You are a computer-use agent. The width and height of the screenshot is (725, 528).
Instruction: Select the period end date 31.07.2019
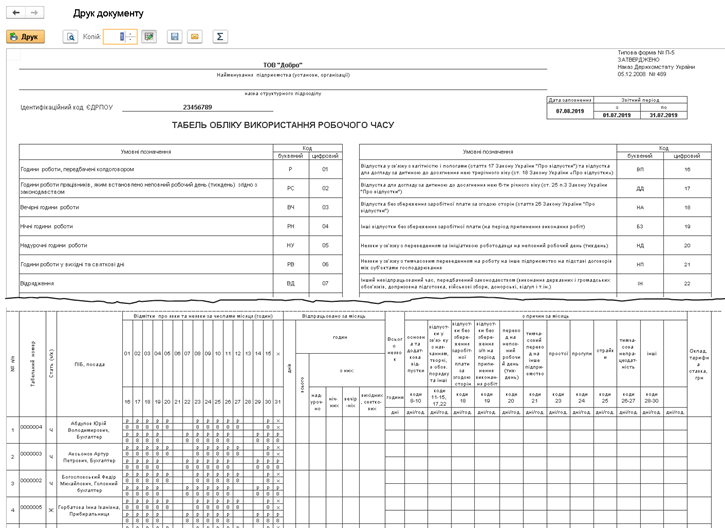click(x=664, y=115)
